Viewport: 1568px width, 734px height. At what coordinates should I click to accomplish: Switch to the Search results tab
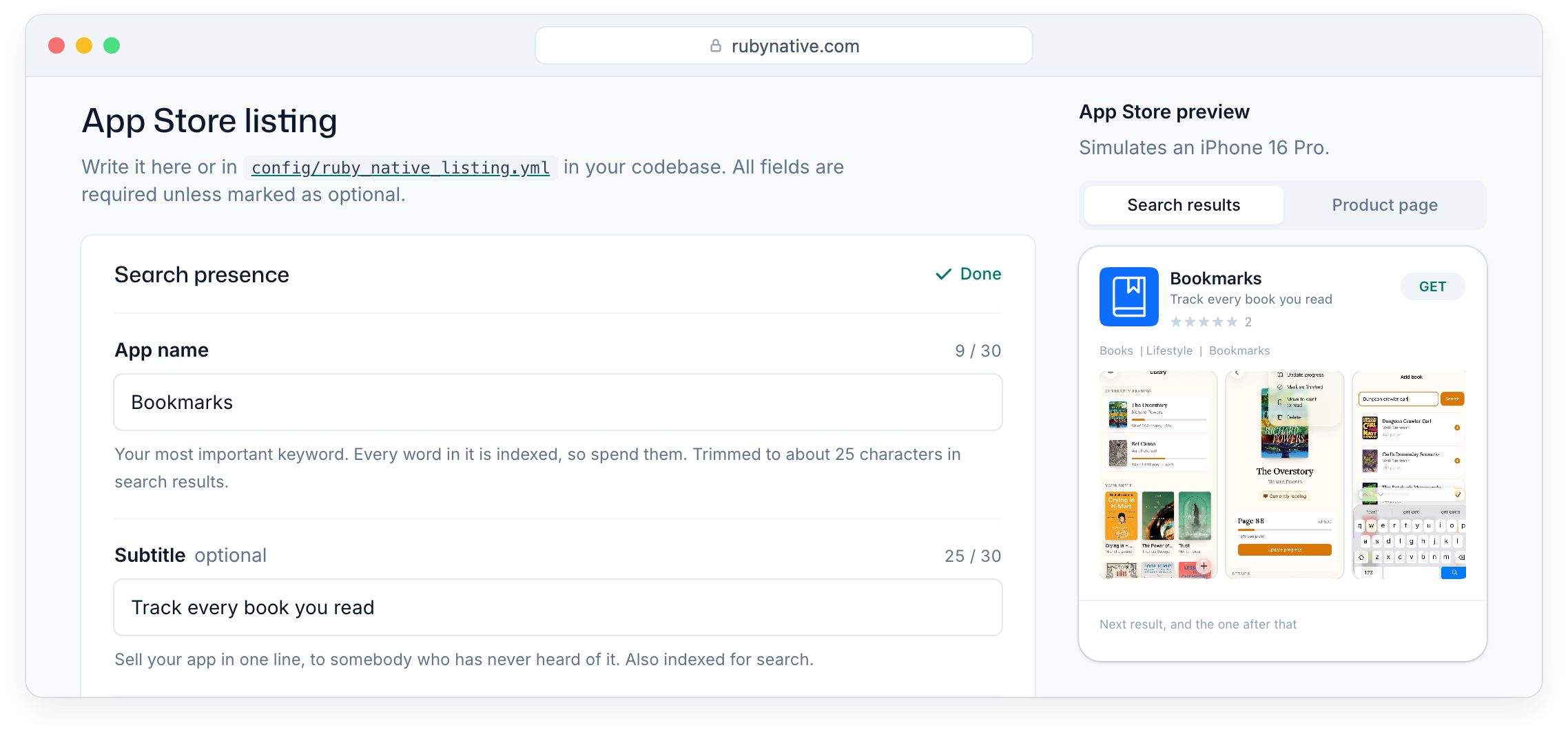pos(1184,205)
